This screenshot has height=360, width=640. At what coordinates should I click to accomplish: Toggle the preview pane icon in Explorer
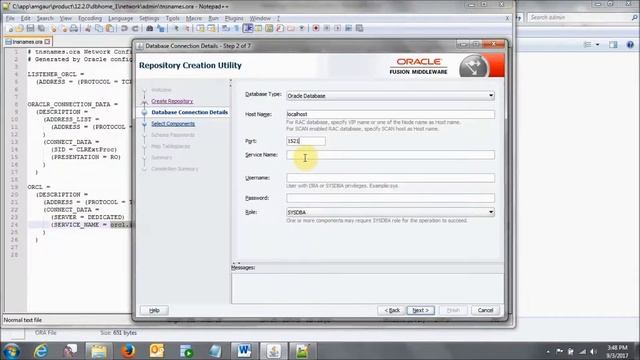[613, 44]
